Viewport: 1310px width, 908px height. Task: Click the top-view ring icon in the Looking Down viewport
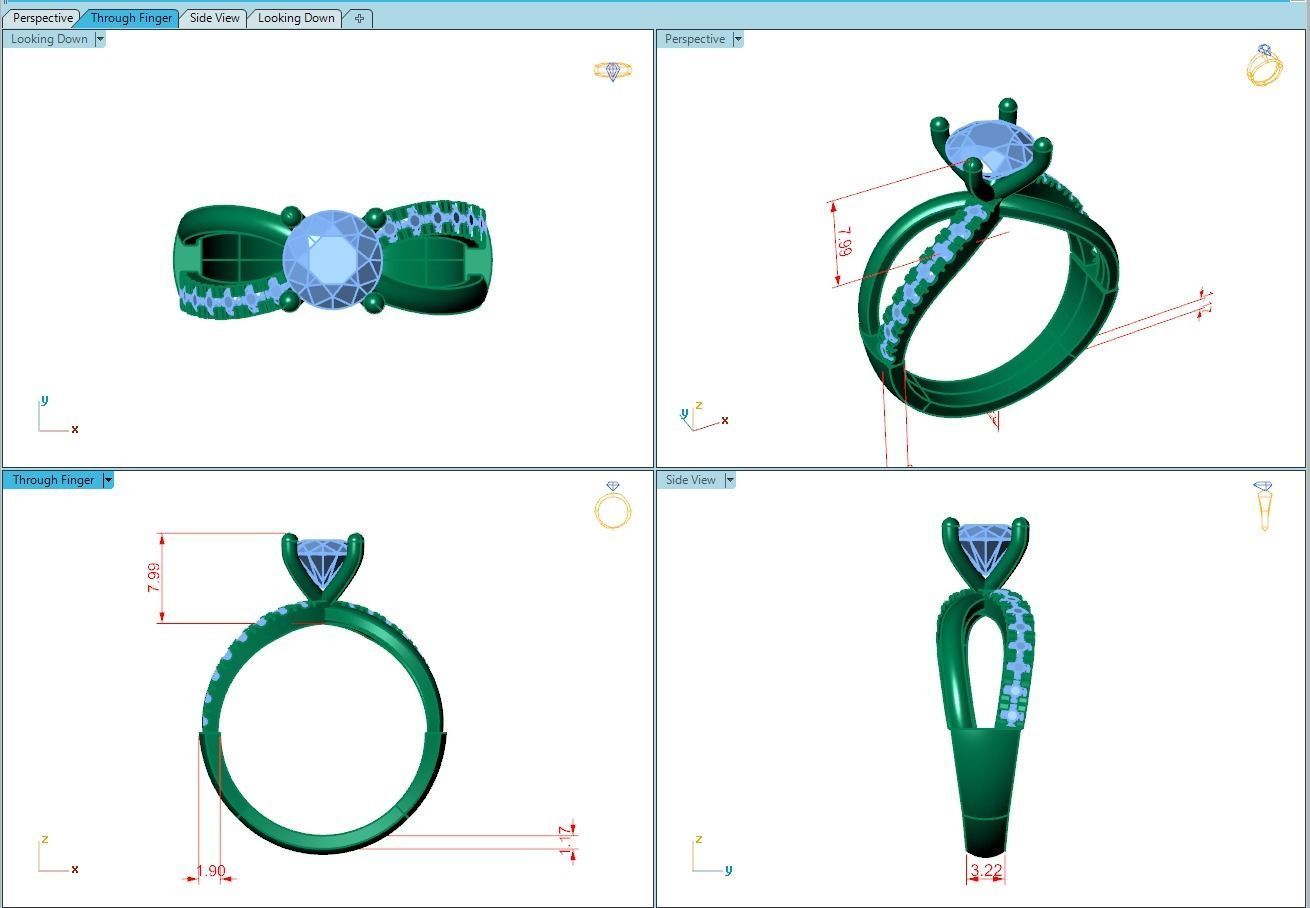[613, 71]
